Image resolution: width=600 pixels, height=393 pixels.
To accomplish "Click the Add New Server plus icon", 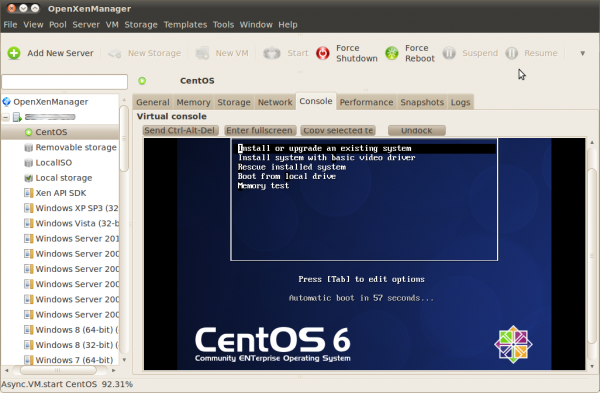I will tap(14, 53).
